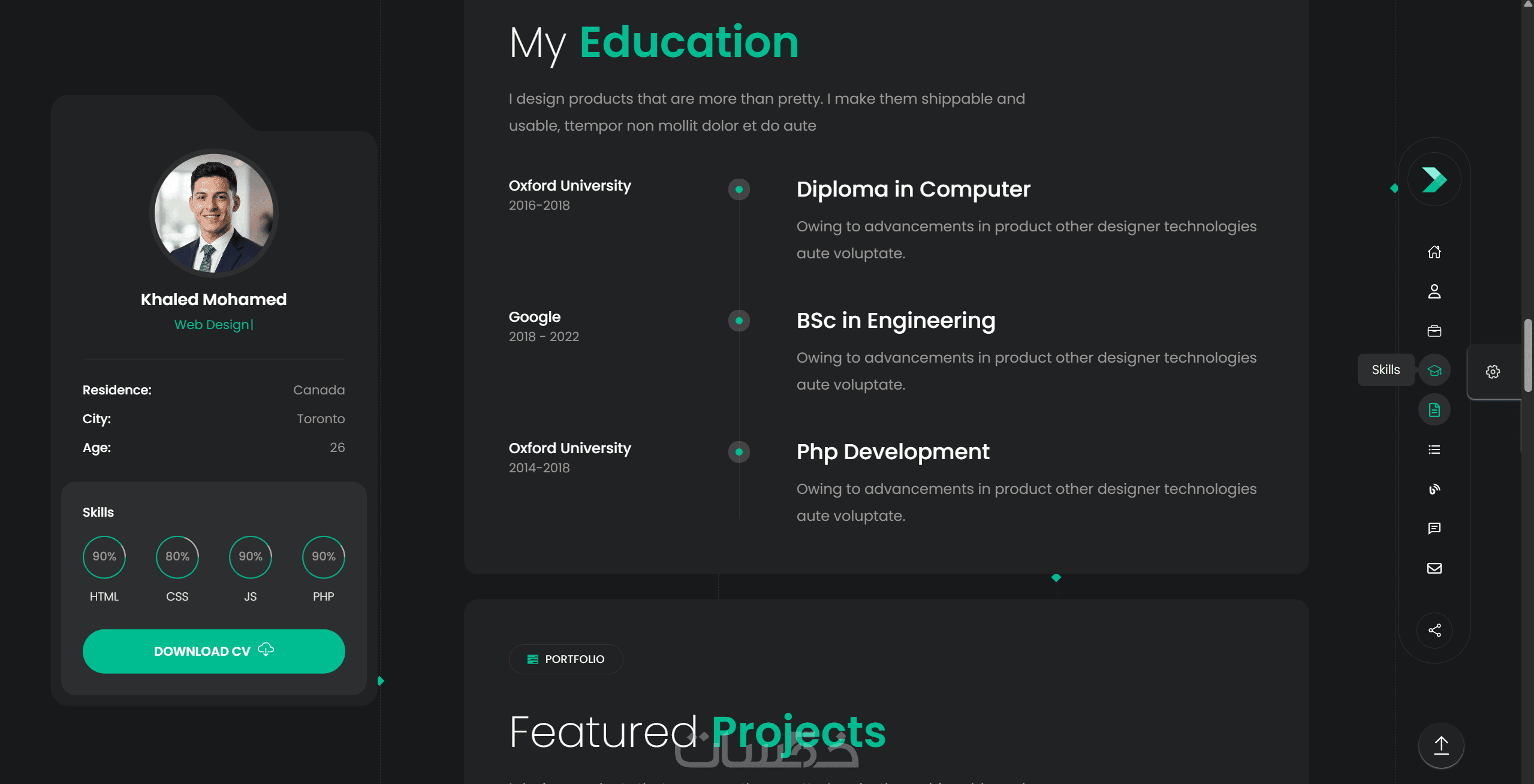Click the page vertical scrollbar thumb

point(1528,357)
